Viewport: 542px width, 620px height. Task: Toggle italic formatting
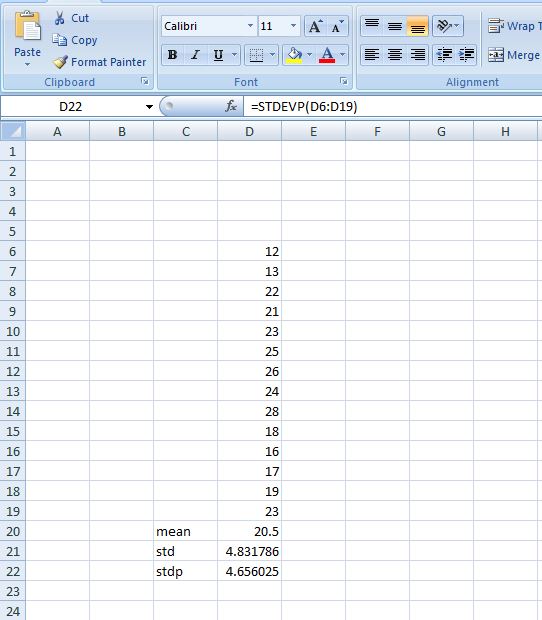click(195, 55)
